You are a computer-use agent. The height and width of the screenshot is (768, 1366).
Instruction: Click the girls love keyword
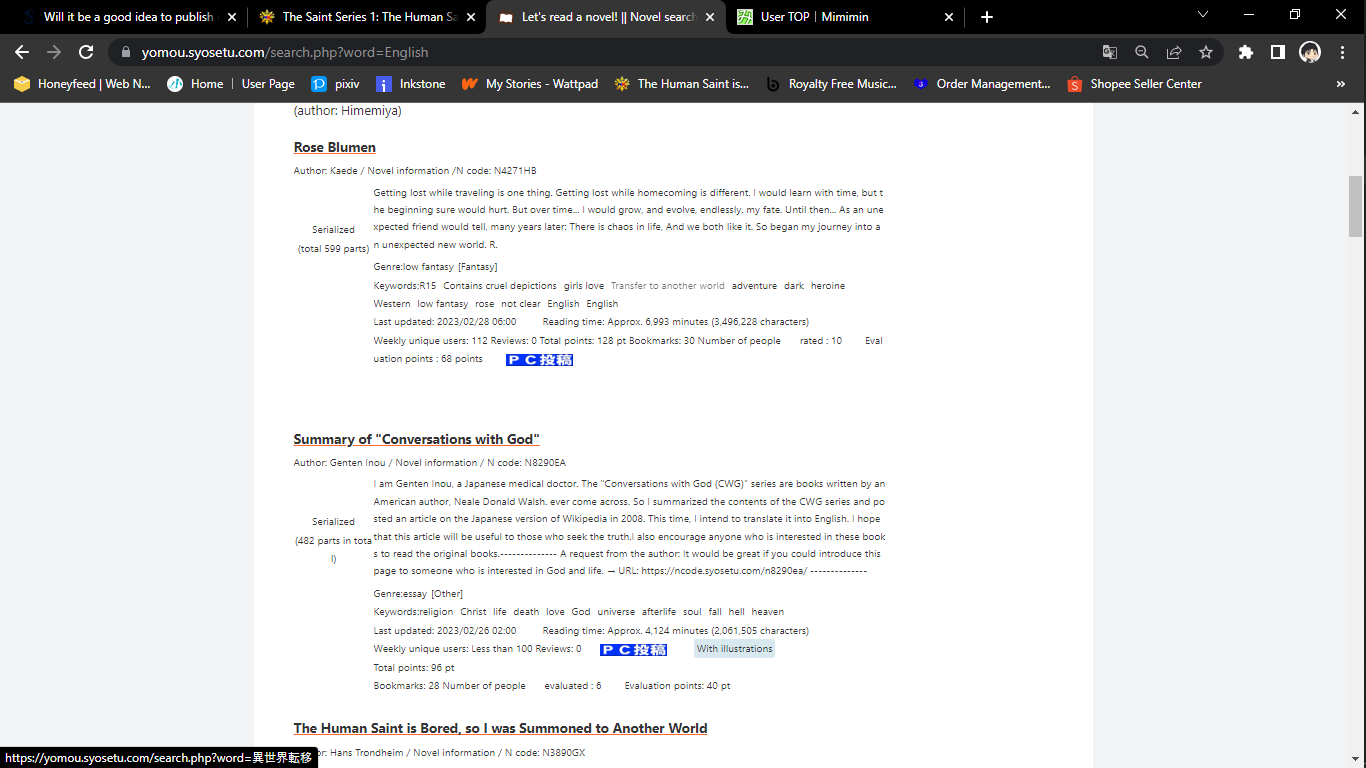(x=583, y=286)
